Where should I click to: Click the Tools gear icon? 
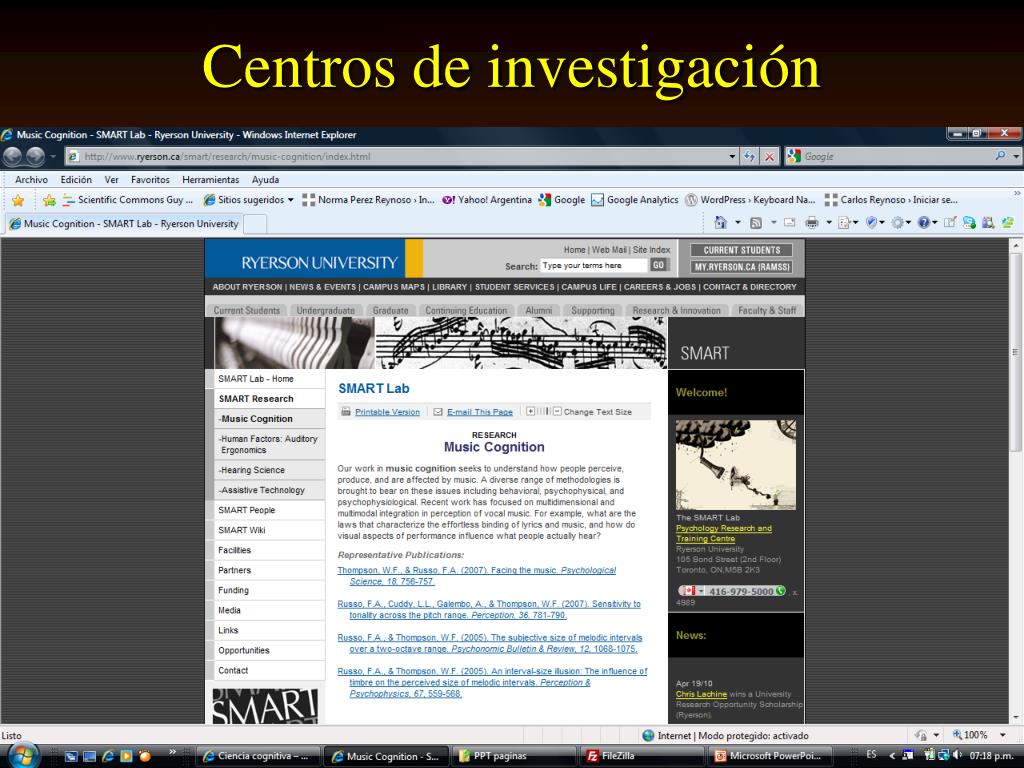point(898,223)
